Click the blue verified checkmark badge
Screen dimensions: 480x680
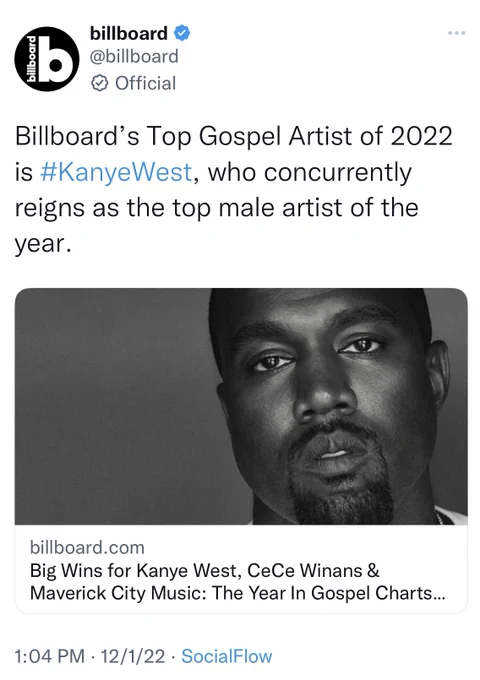tap(182, 33)
